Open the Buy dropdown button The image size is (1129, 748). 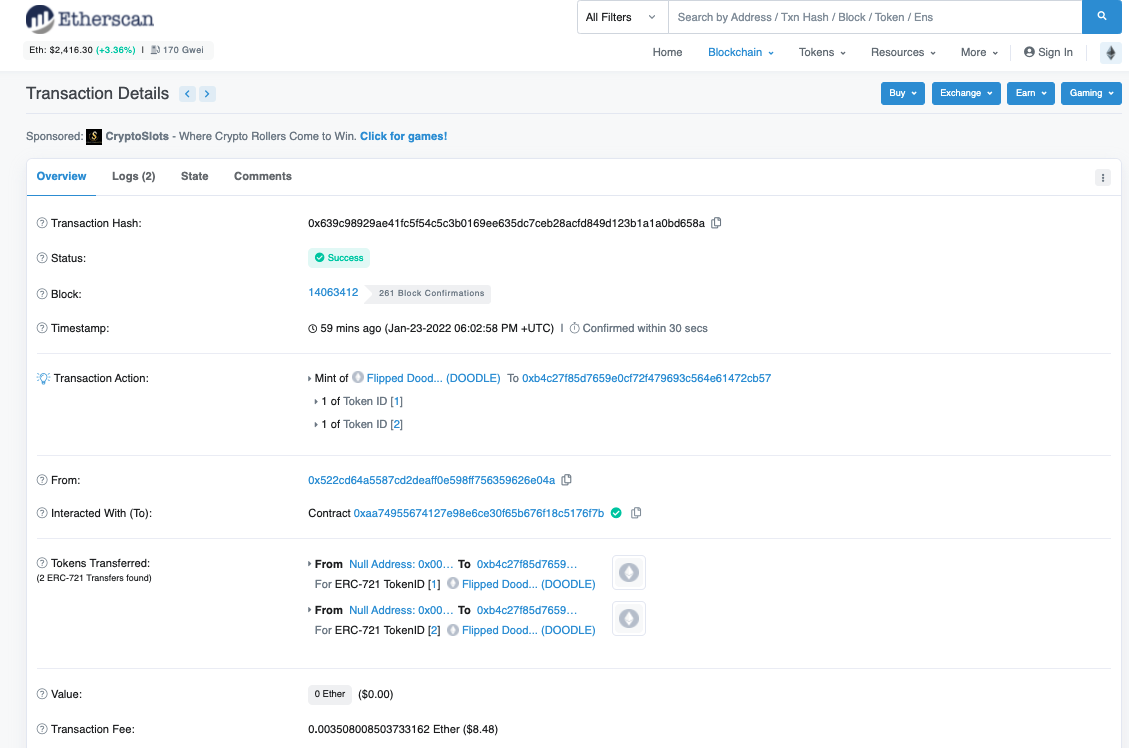pos(902,92)
